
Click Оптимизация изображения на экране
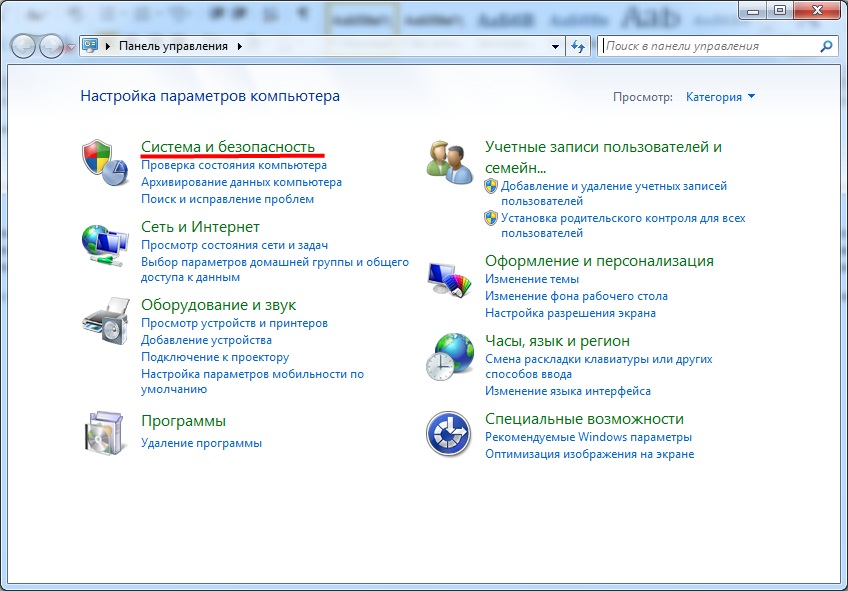tap(589, 454)
